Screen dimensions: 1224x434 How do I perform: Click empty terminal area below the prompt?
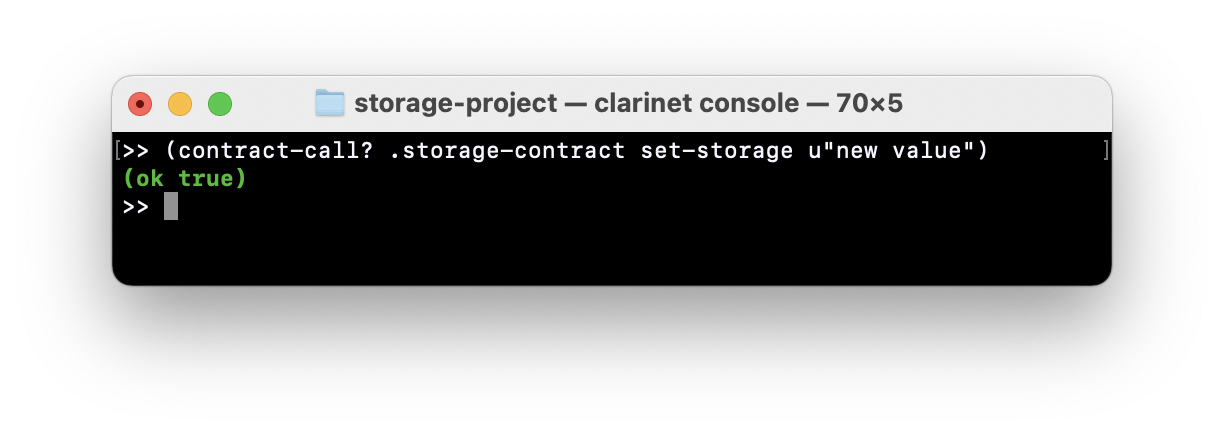(600, 250)
